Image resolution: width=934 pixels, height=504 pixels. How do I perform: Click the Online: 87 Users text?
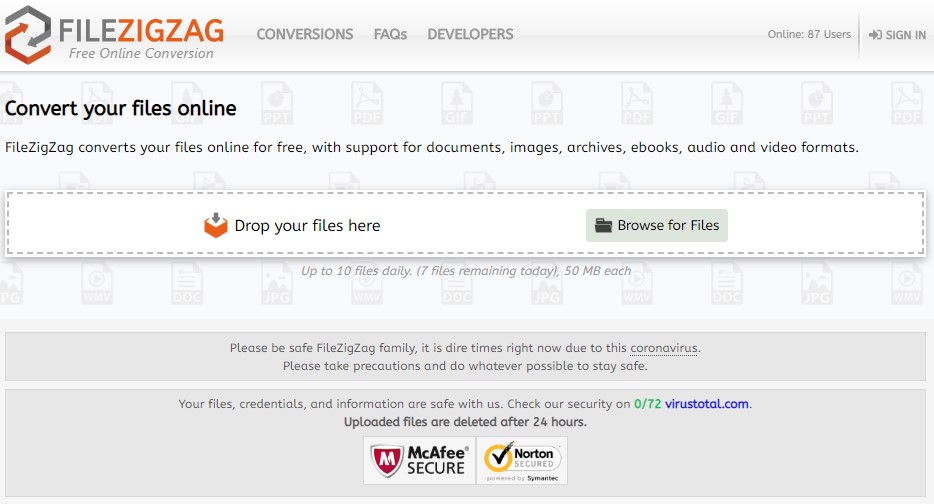pyautogui.click(x=809, y=35)
